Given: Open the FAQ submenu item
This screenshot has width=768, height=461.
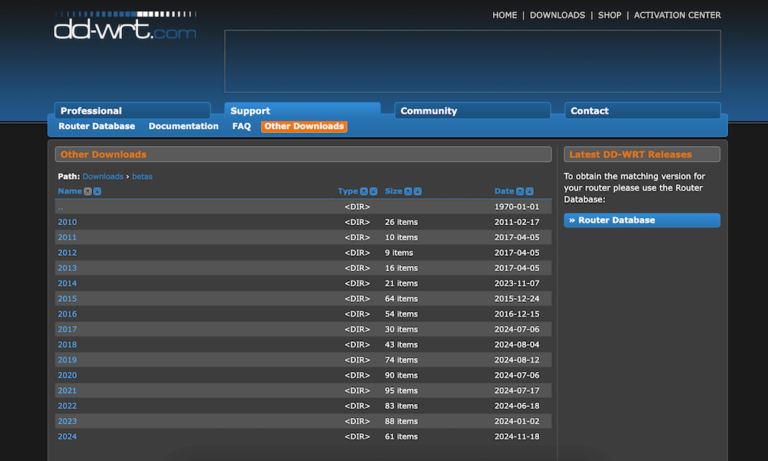Looking at the screenshot, I should (241, 127).
